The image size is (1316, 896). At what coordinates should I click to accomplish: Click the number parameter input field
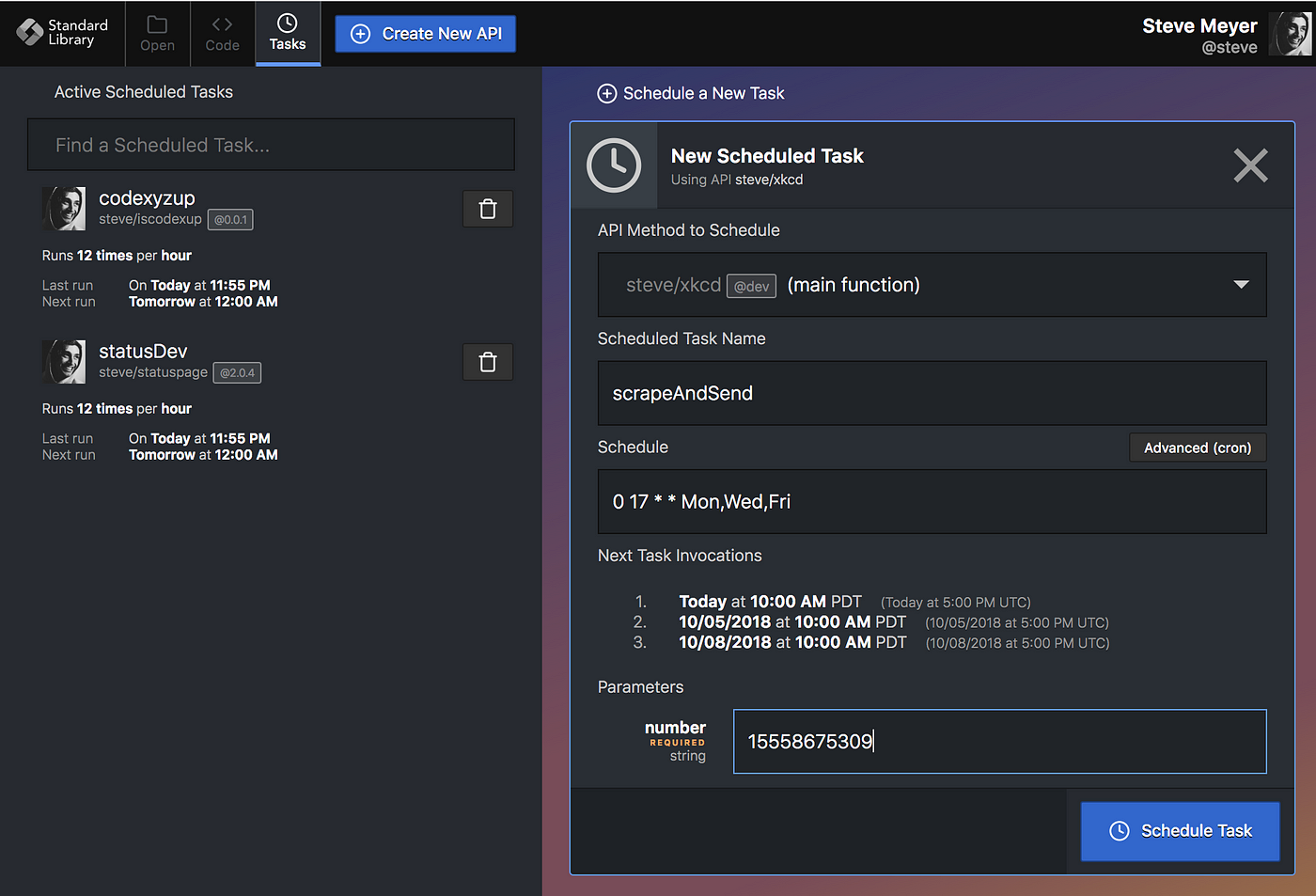point(999,742)
